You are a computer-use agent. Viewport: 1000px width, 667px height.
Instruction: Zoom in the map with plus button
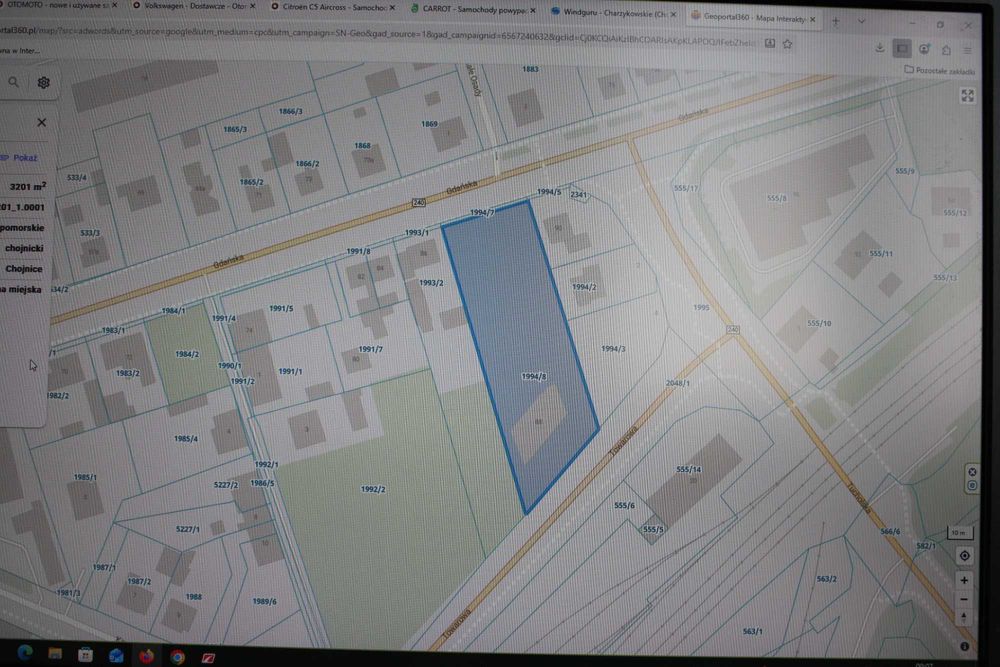click(x=964, y=580)
